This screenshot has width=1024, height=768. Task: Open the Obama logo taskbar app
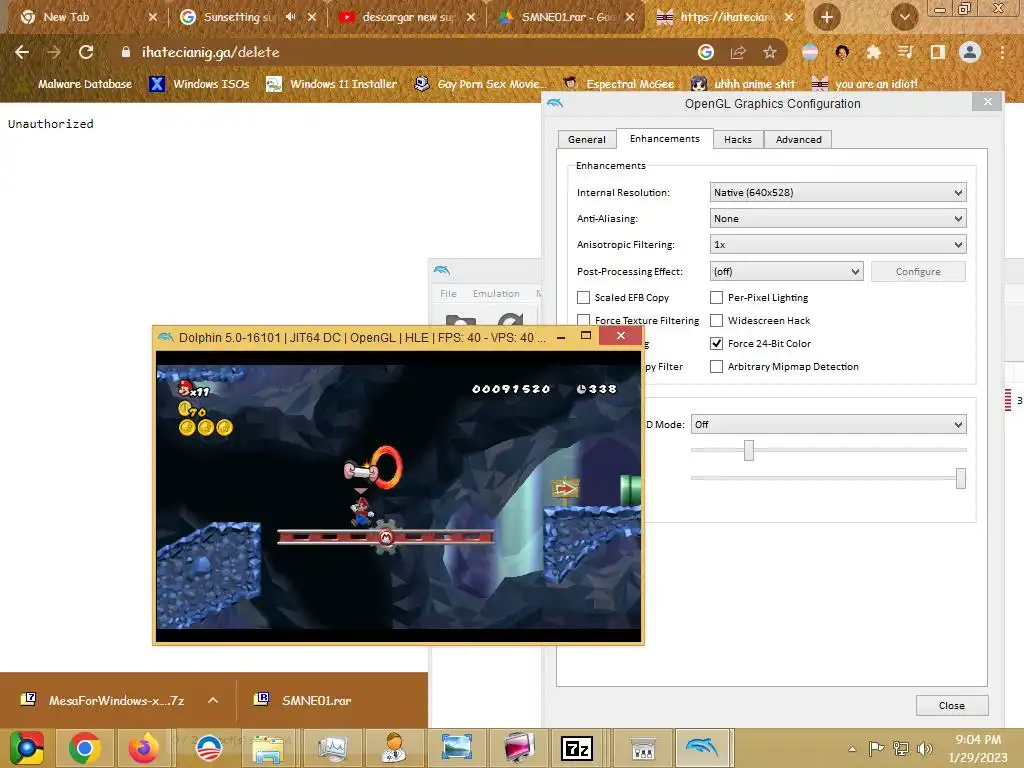208,748
